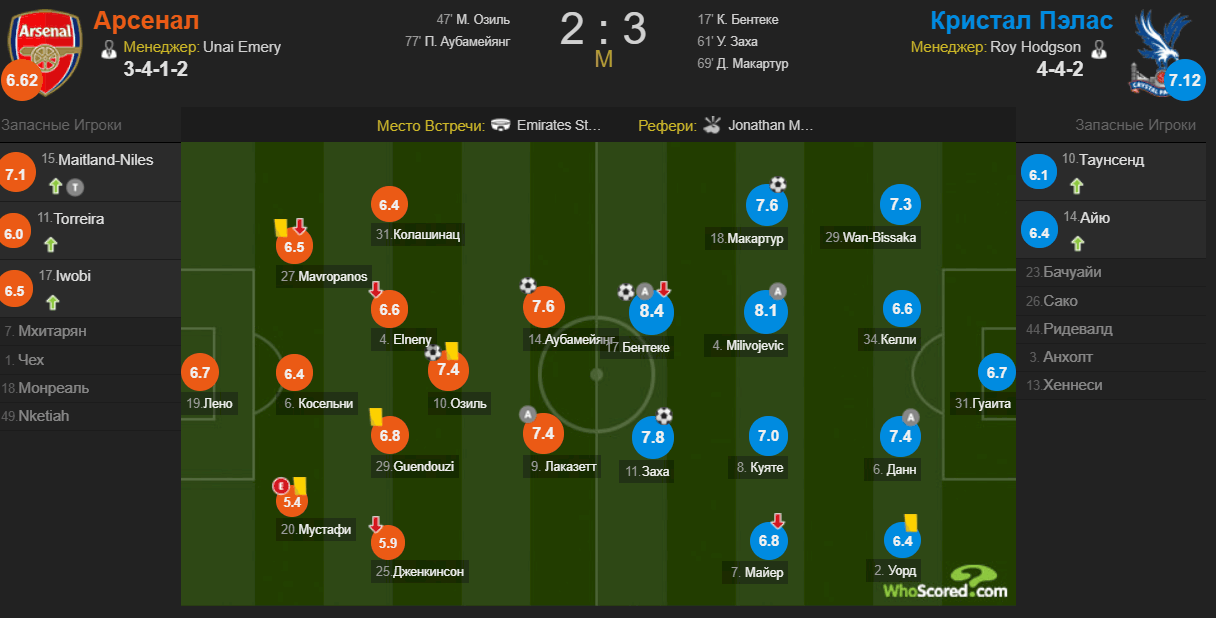
Task: Open substitute Maitland-Niles entry
Action: (x=90, y=173)
